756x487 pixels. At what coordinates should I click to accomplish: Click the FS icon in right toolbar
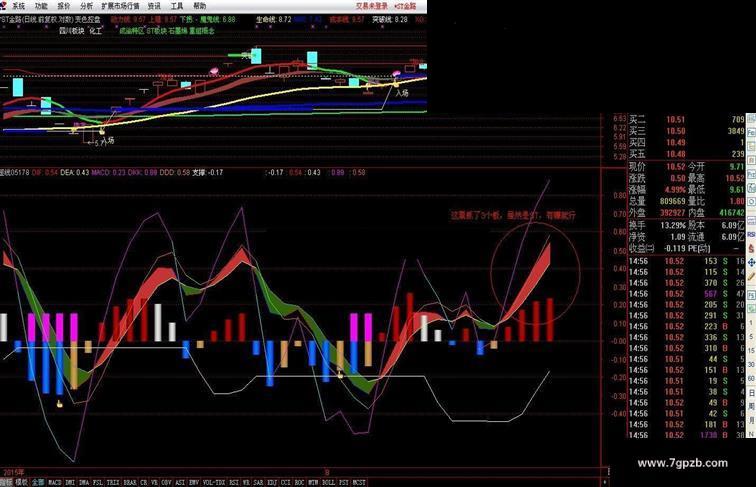(751, 295)
